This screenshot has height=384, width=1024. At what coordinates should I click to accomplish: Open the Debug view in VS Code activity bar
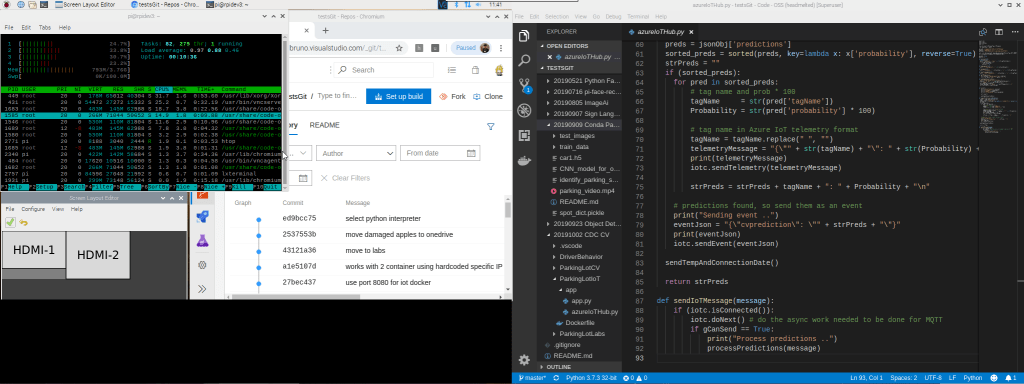(x=524, y=110)
